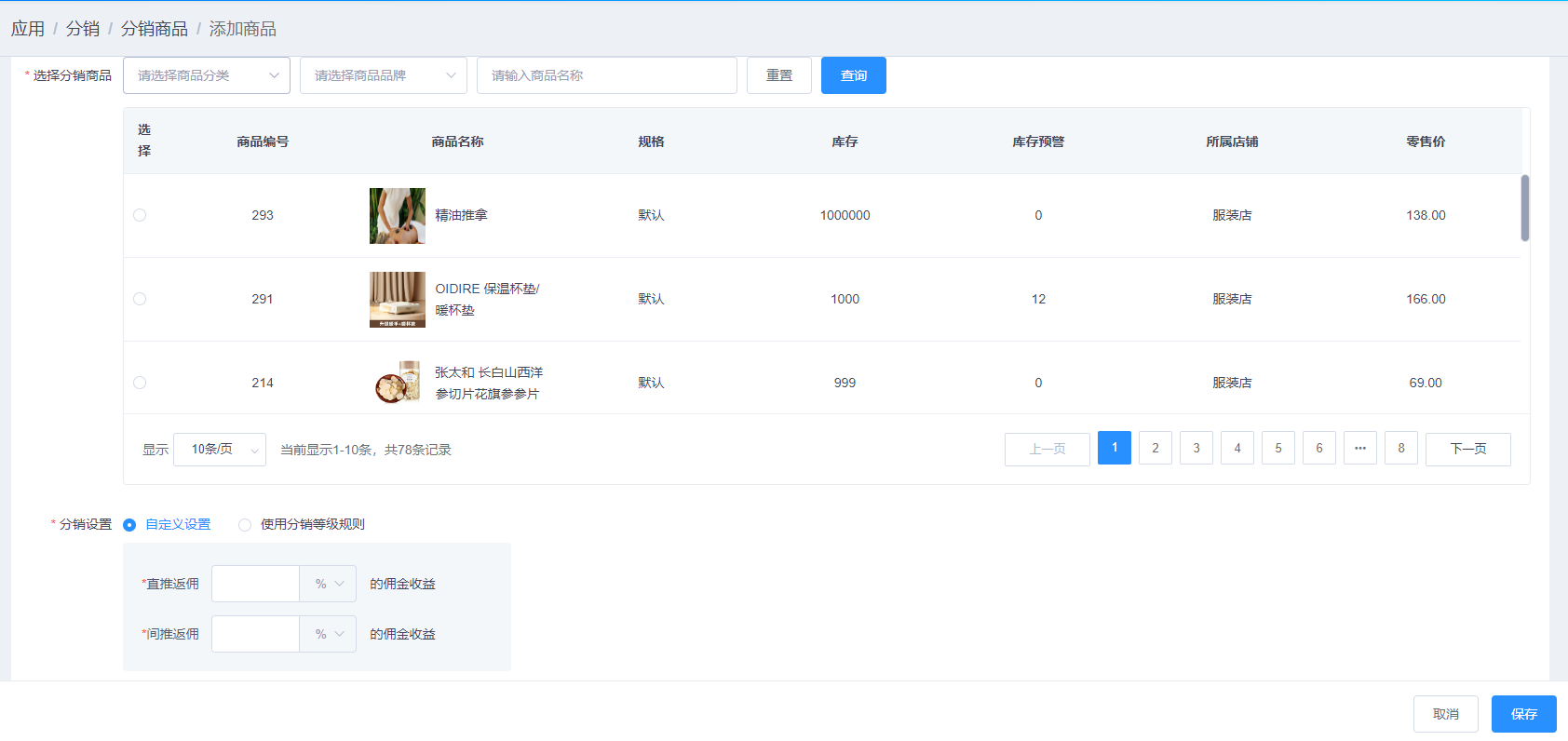This screenshot has height=741, width=1568.
Task: Open the 间推返佣 percent unit dropdown
Action: 328,634
